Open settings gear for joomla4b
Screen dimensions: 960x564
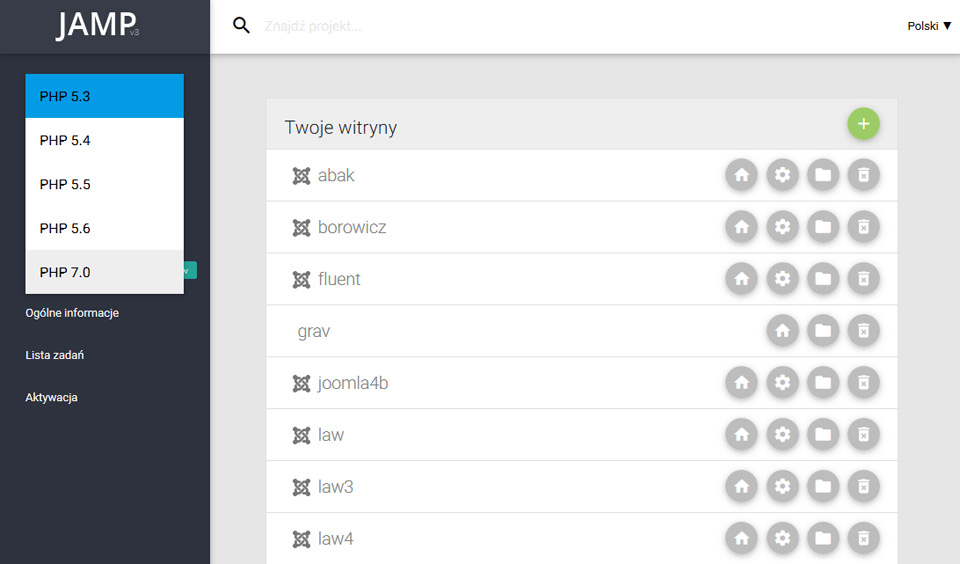(x=782, y=383)
